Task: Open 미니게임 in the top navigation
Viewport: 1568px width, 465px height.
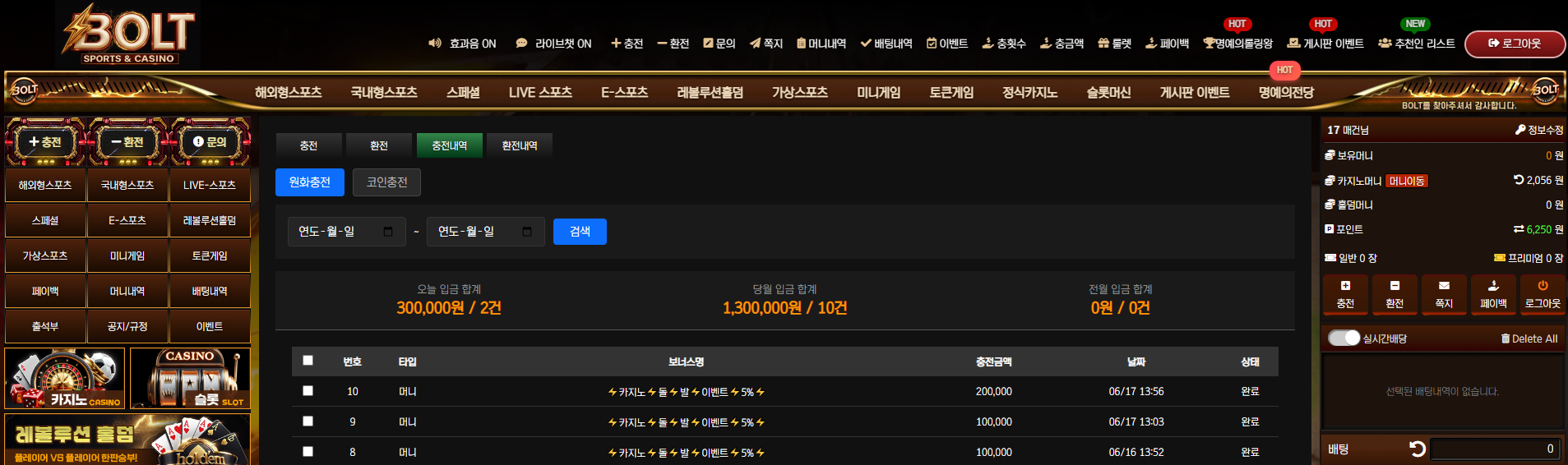Action: click(x=878, y=93)
